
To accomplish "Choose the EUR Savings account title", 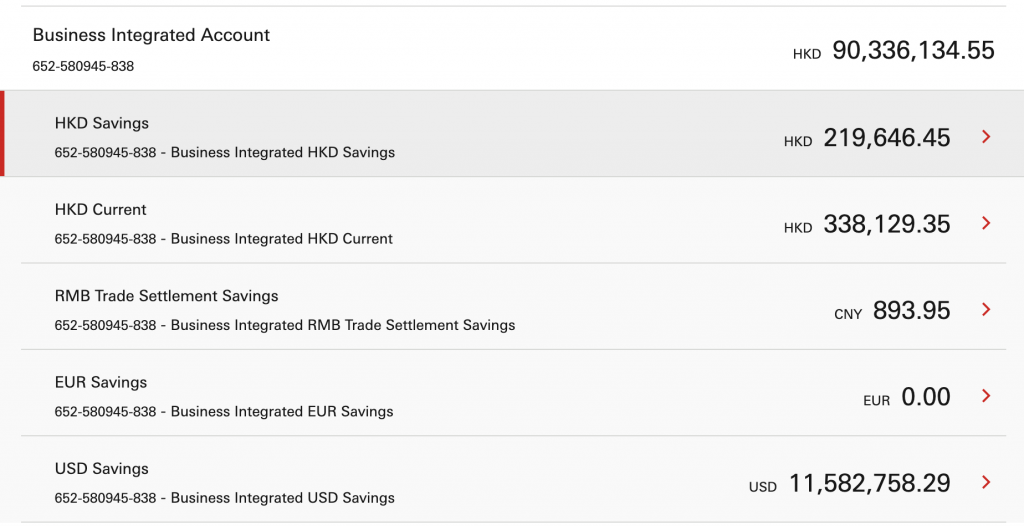I will click(x=101, y=382).
